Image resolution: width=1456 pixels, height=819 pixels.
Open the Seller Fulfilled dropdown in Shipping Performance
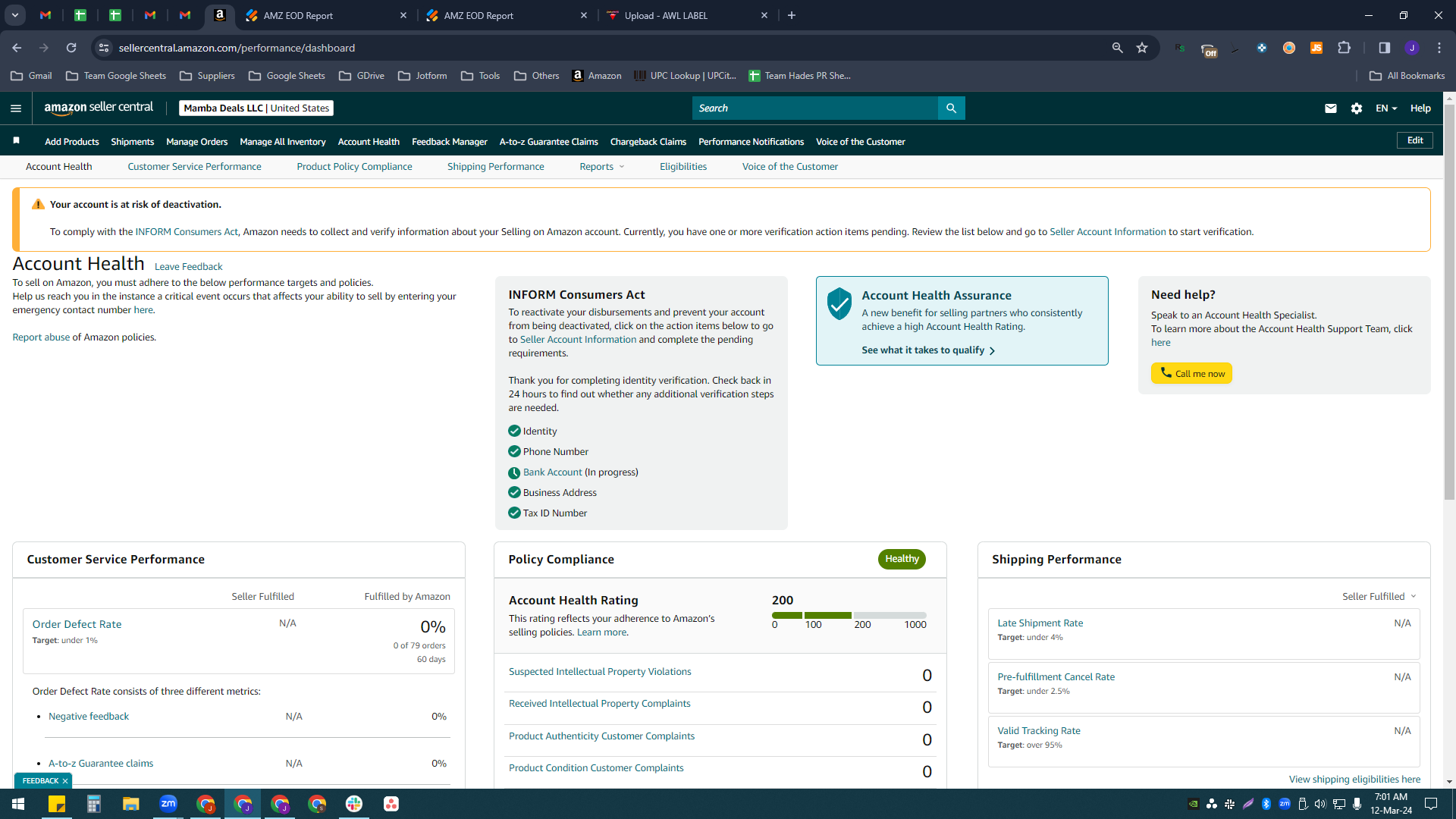tap(1379, 597)
